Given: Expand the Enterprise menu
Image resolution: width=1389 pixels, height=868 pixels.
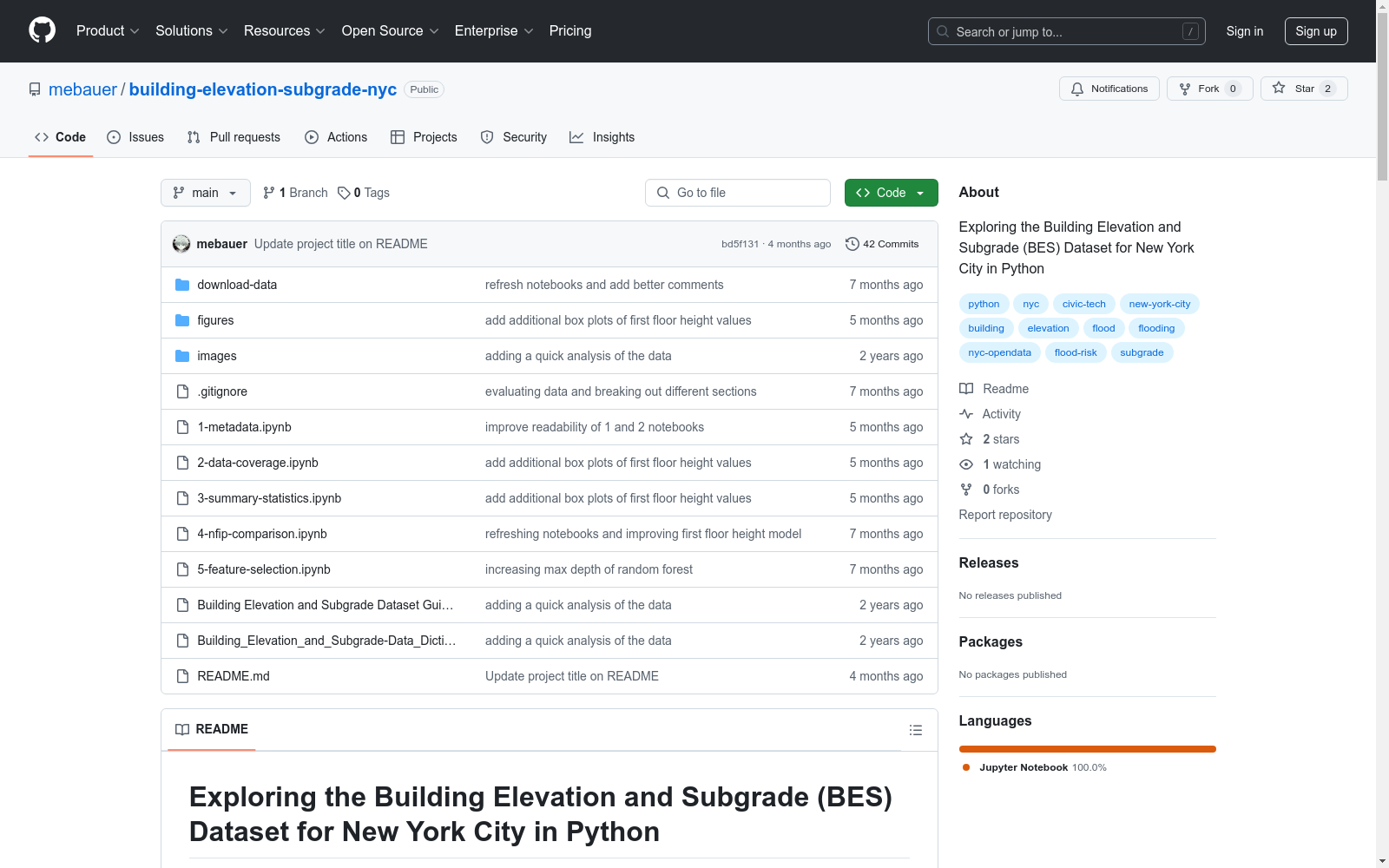Looking at the screenshot, I should pyautogui.click(x=494, y=31).
